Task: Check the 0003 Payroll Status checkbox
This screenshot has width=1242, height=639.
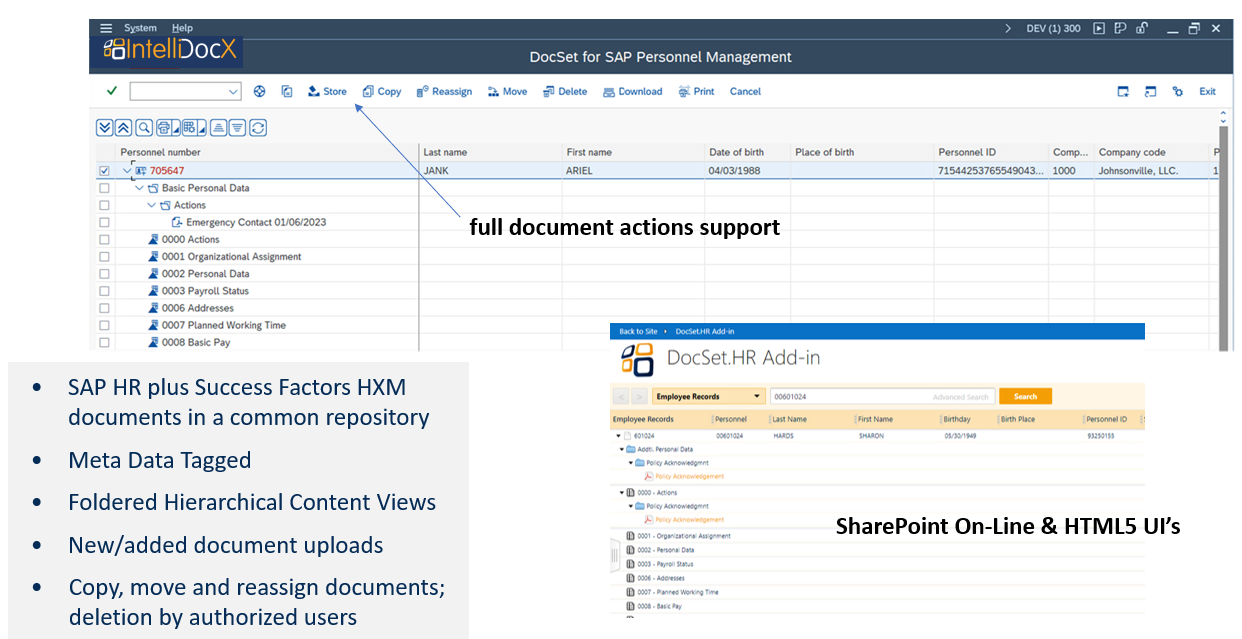Action: [104, 291]
